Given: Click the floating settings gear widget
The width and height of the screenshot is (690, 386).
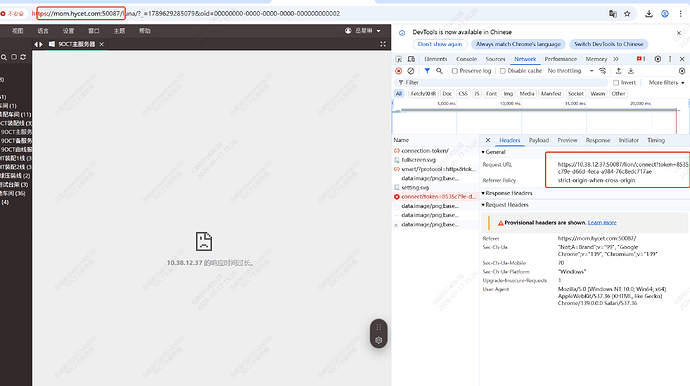Looking at the screenshot, I should (x=378, y=340).
